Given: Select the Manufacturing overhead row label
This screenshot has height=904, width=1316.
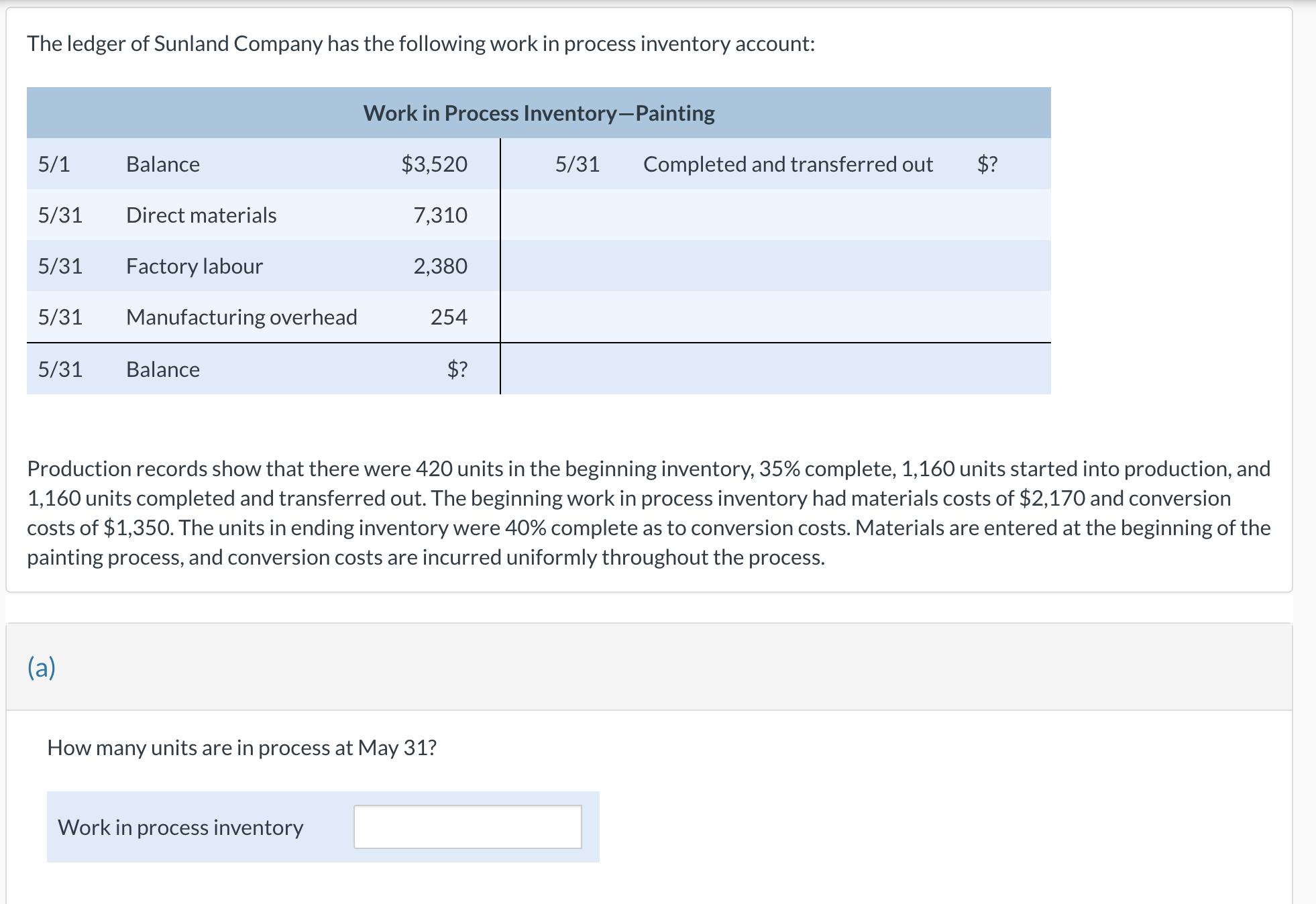Looking at the screenshot, I should 241,317.
